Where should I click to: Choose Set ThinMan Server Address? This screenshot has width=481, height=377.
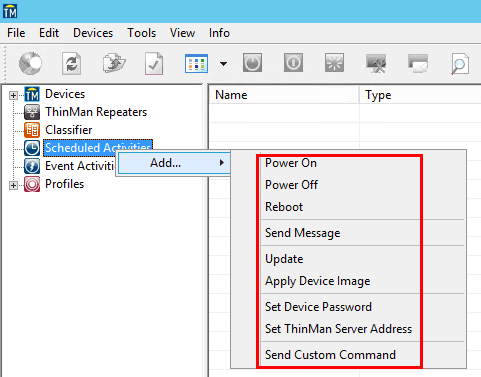pos(338,329)
